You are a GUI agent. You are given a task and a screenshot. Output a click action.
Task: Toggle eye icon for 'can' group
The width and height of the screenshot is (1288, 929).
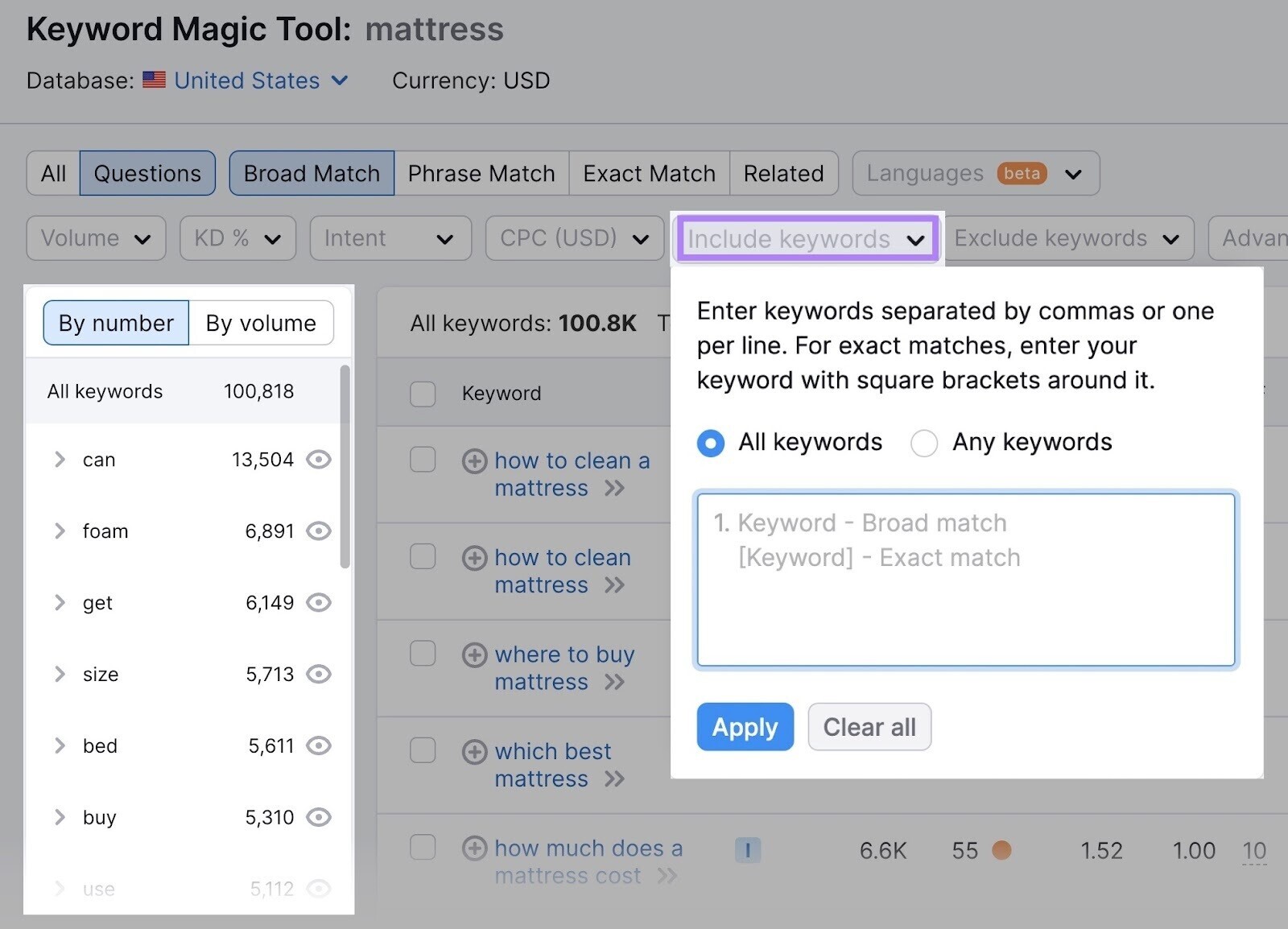click(x=319, y=460)
